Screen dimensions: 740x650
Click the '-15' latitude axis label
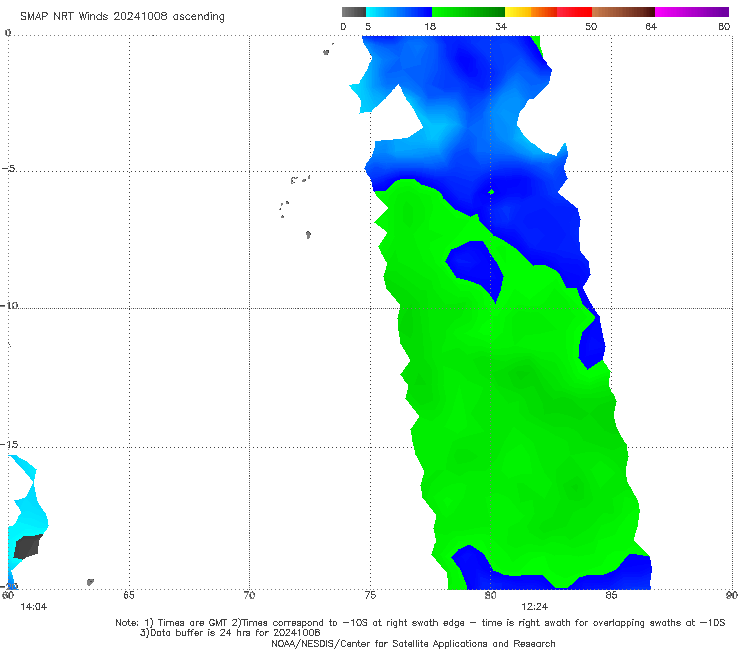(9, 444)
